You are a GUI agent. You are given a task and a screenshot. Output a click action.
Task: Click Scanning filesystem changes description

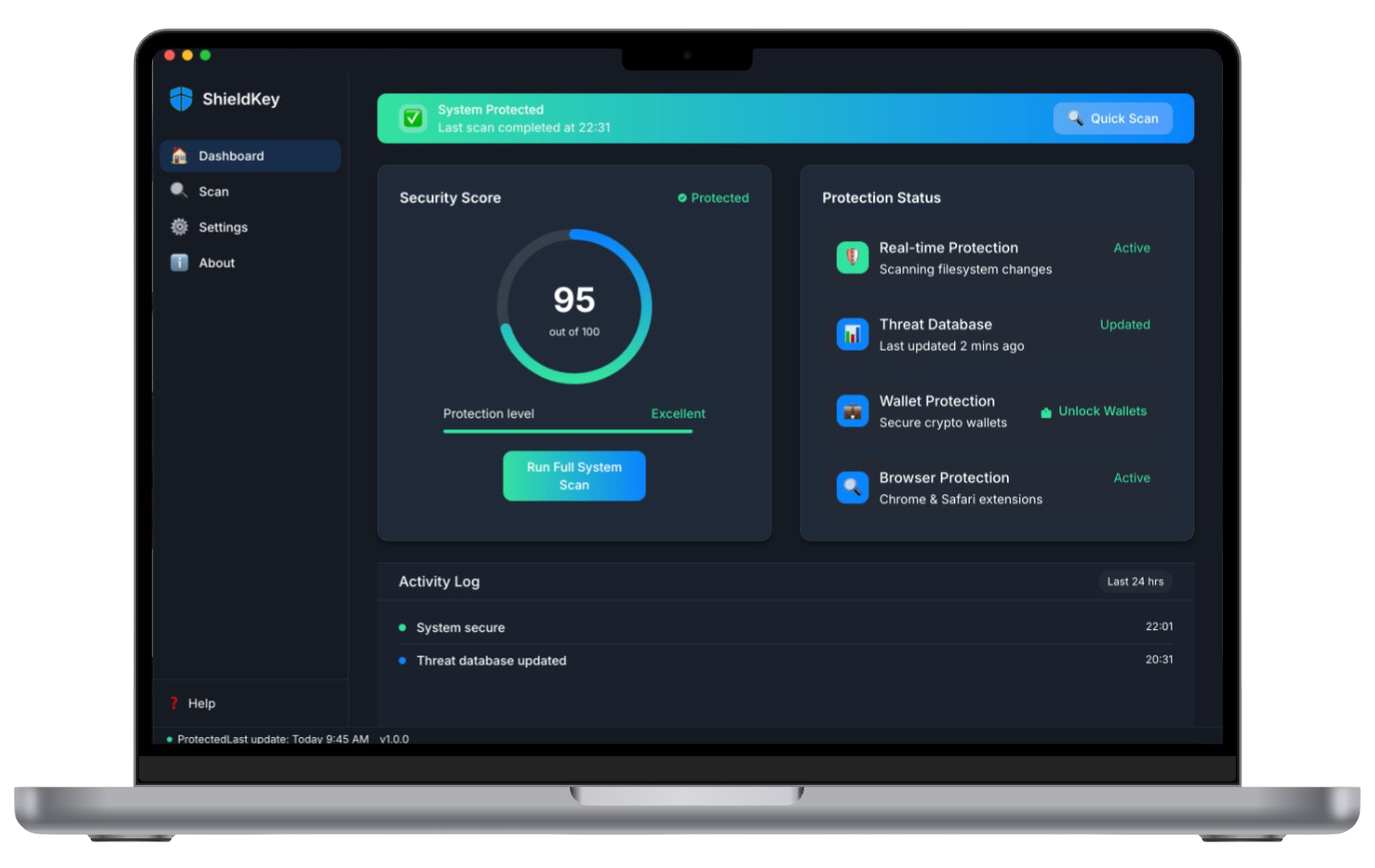click(x=966, y=270)
